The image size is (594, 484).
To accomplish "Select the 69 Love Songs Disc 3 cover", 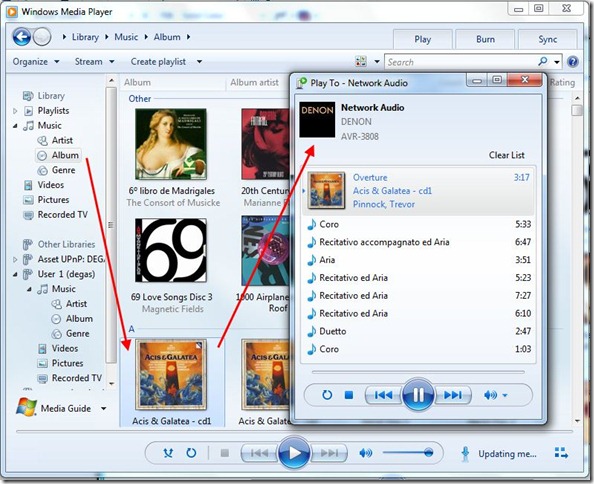I will (x=170, y=250).
